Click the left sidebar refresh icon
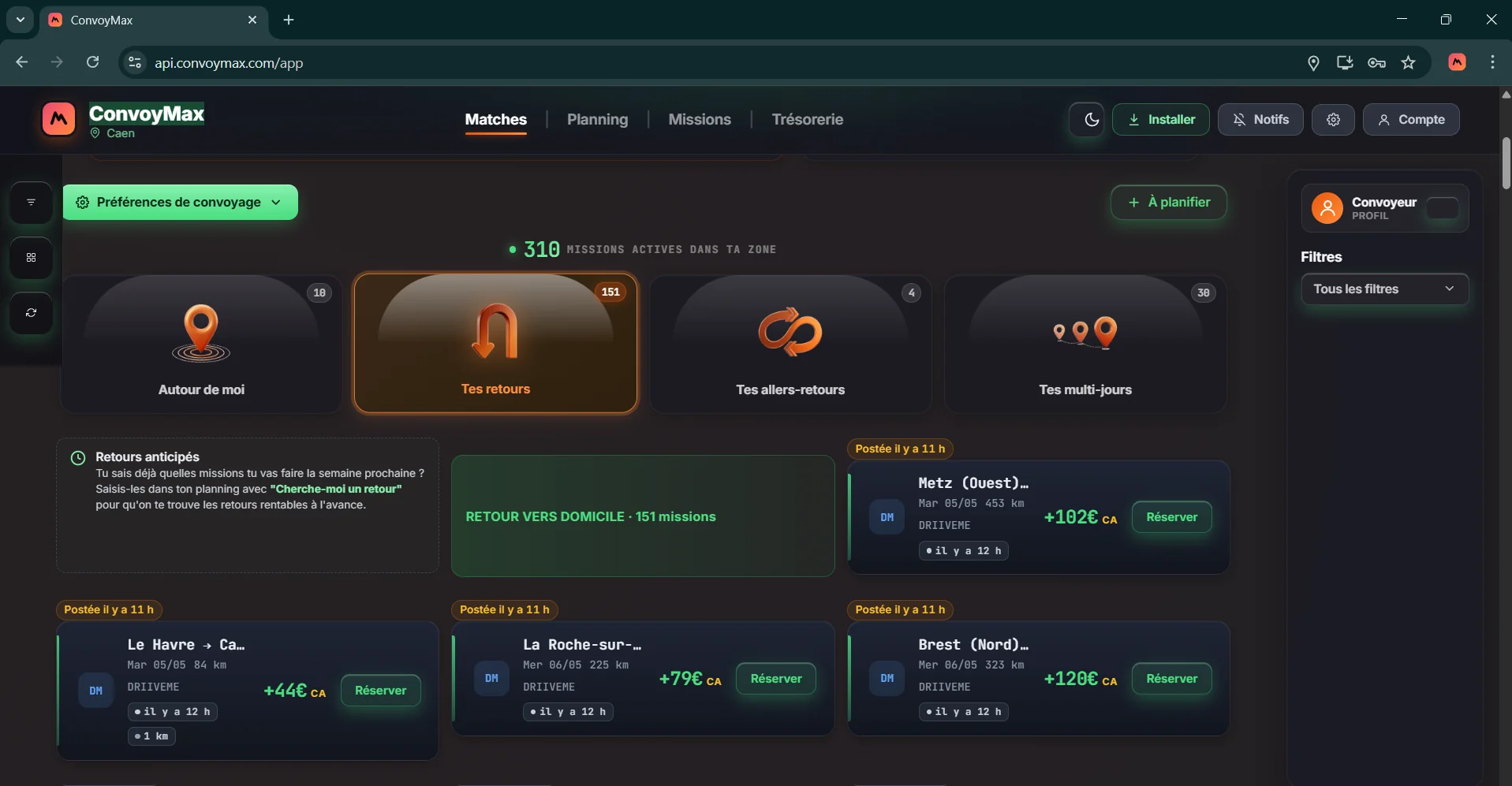Image resolution: width=1512 pixels, height=786 pixels. click(32, 313)
